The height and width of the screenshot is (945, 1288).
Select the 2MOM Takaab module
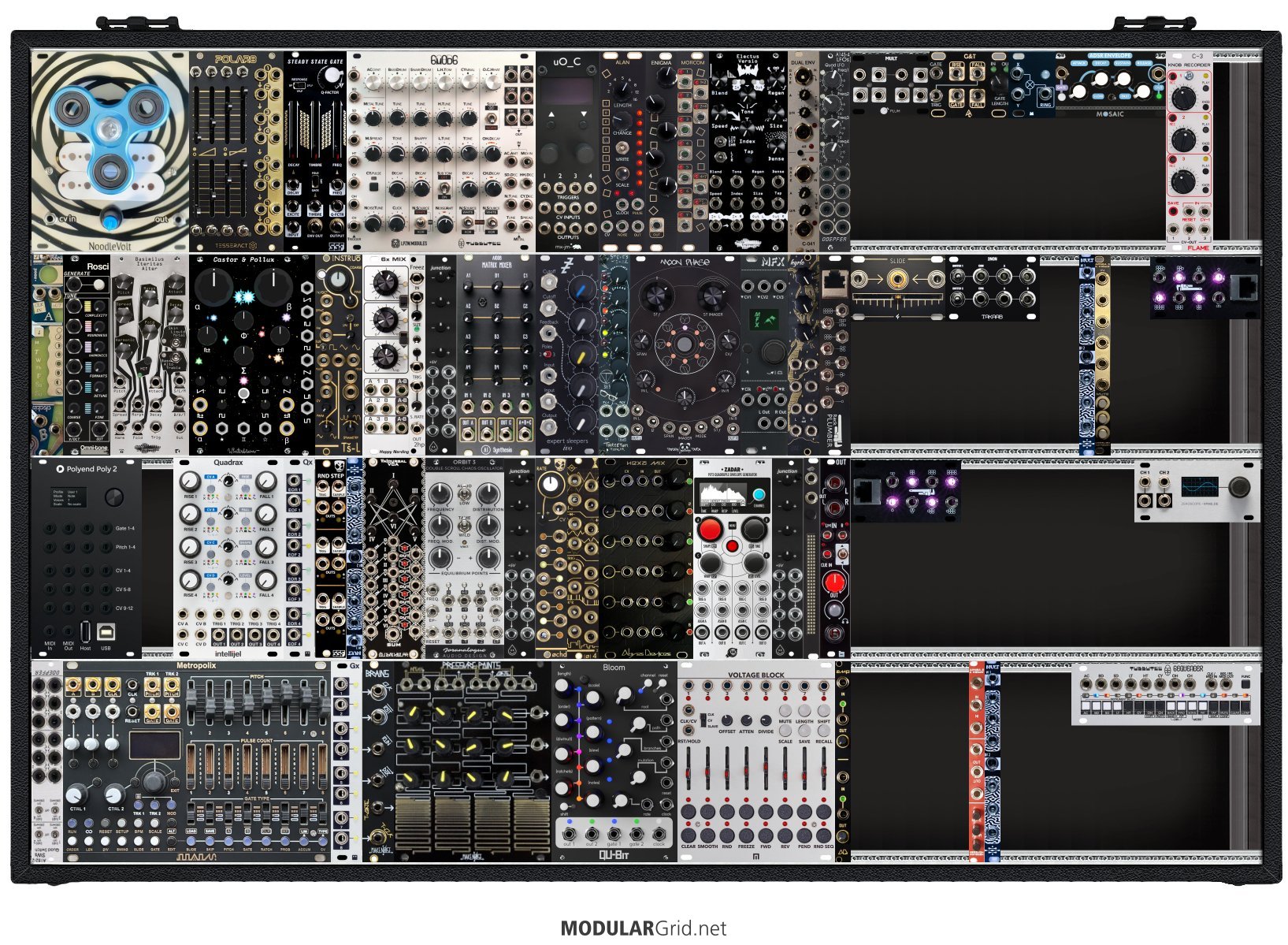(x=993, y=288)
